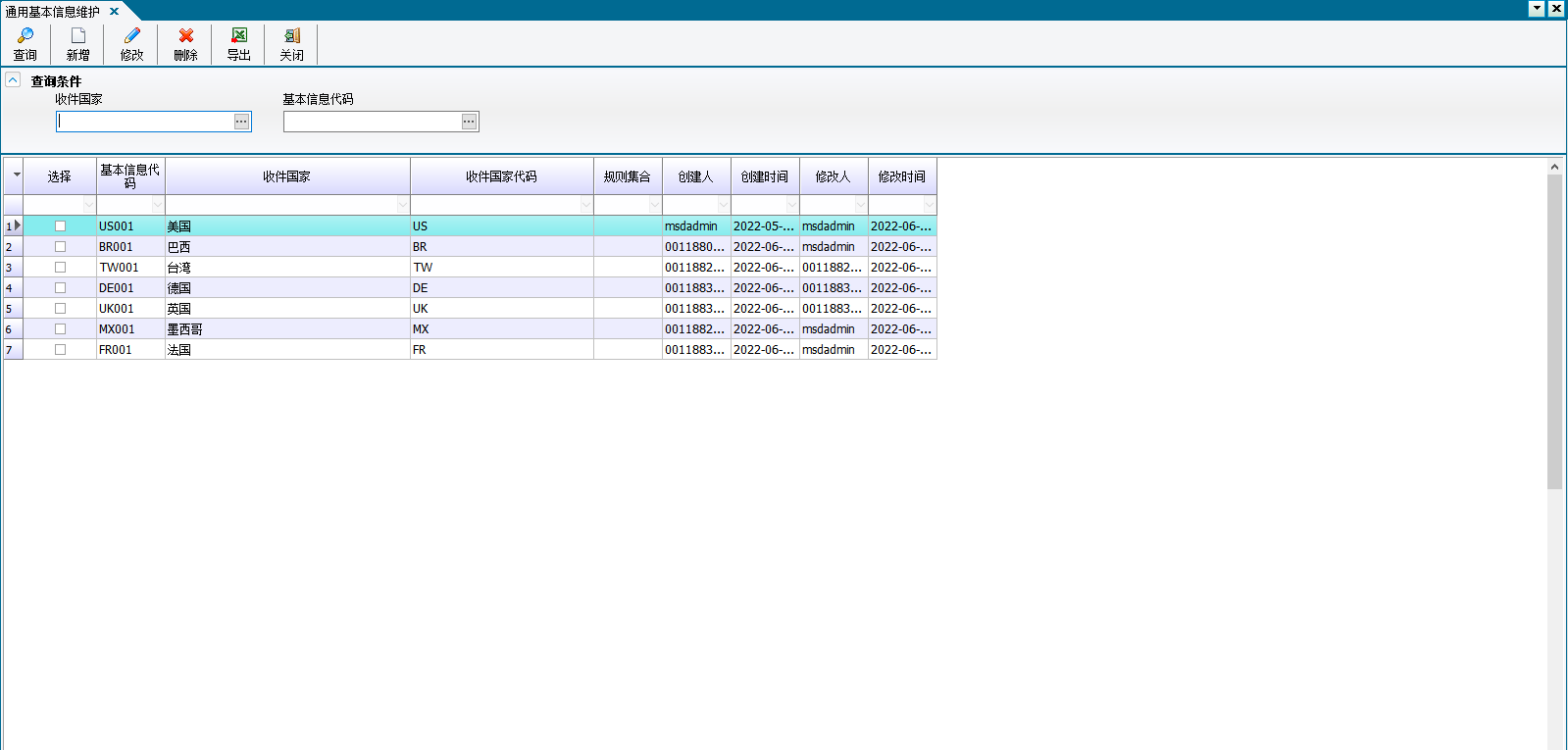1568x750 pixels.
Task: Sort by 选择 column header
Action: [60, 176]
